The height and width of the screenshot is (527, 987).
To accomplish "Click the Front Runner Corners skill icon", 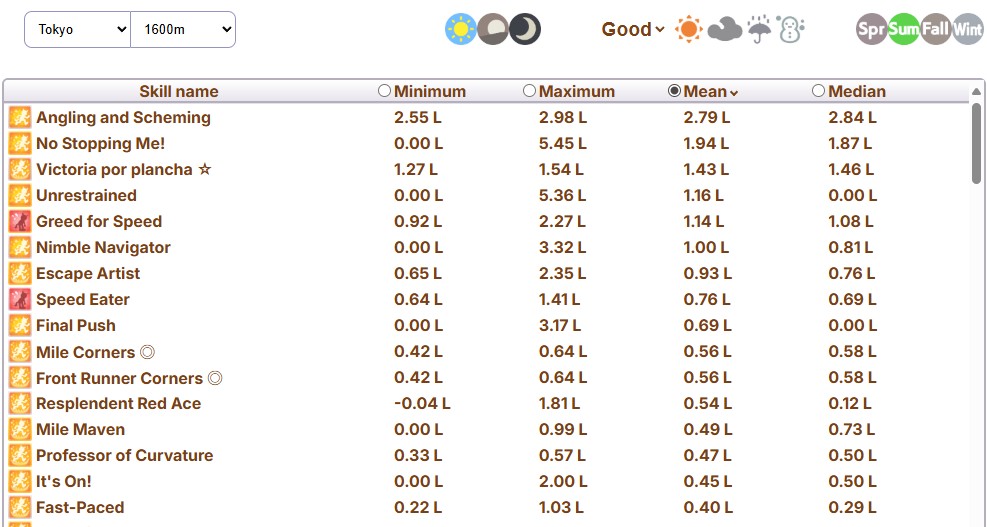I will tap(20, 378).
